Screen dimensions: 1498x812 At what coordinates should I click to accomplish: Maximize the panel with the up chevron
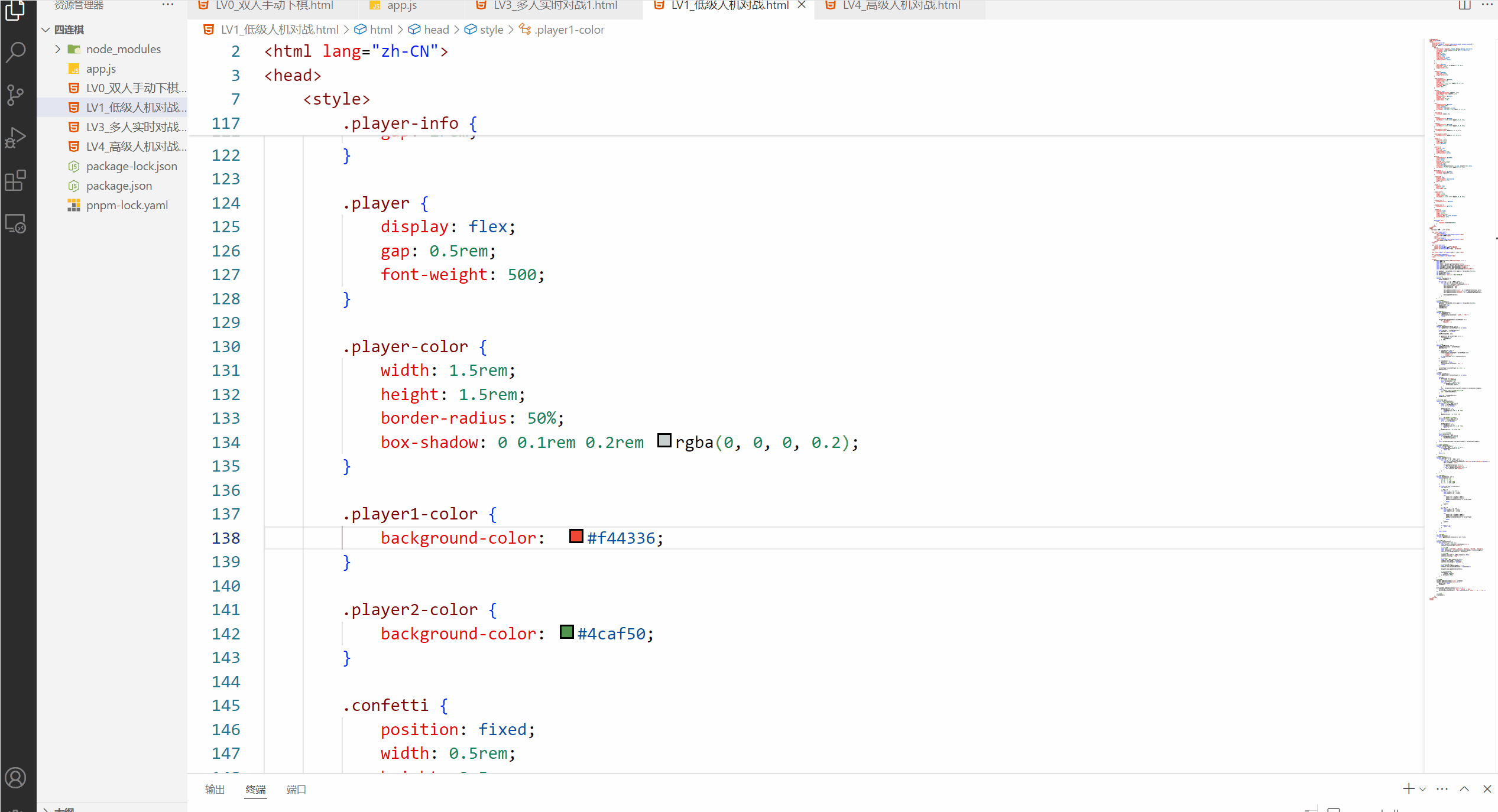1464,789
